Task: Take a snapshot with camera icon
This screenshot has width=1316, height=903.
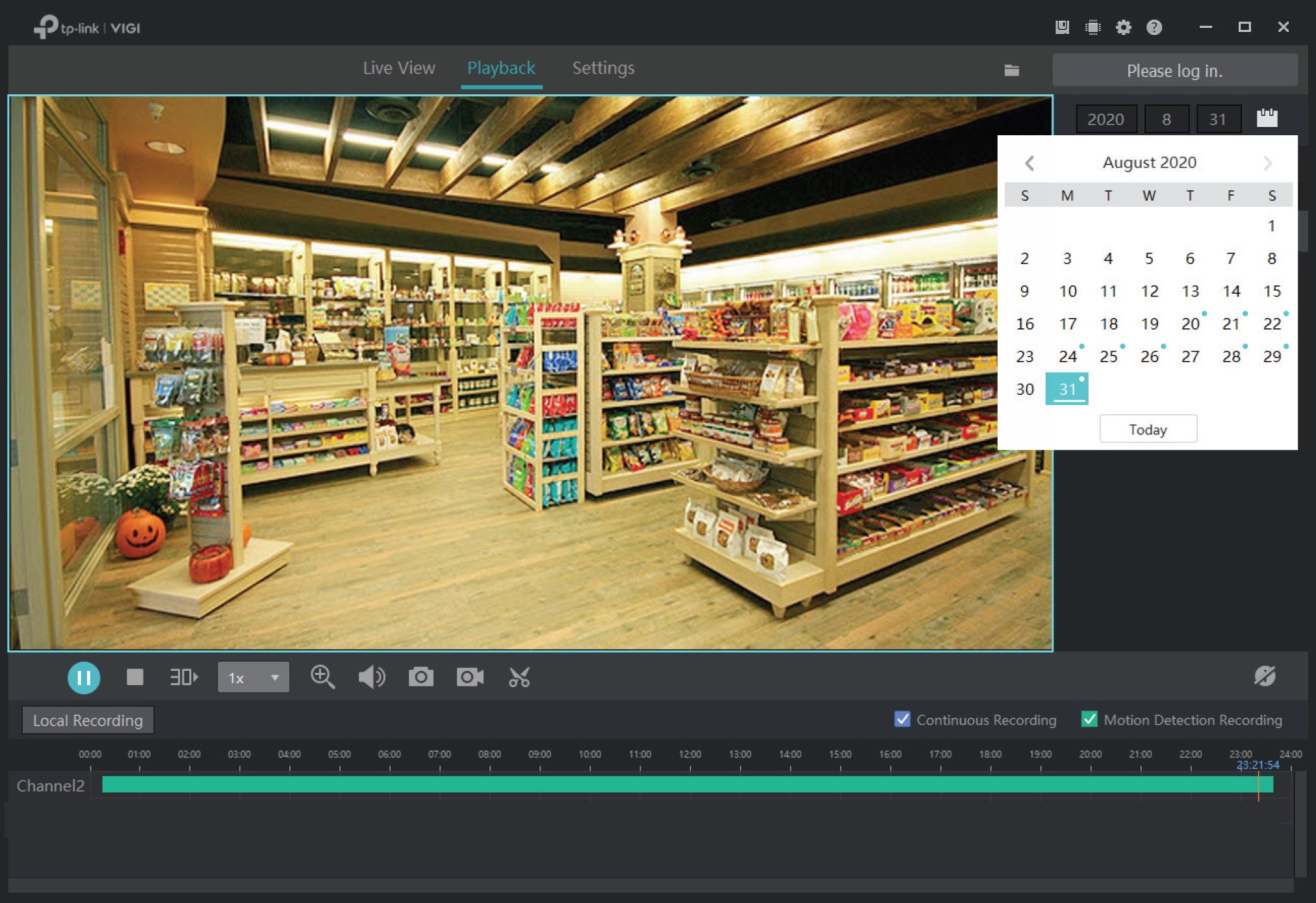Action: tap(420, 677)
